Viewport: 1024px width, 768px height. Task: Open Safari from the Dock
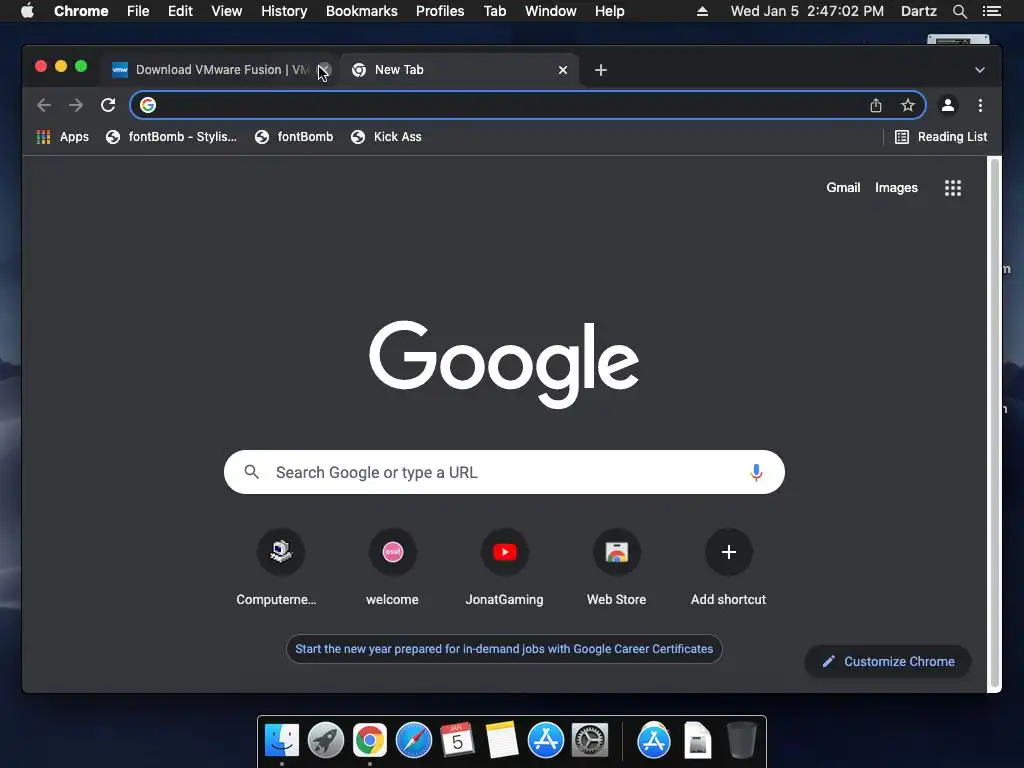(x=413, y=741)
